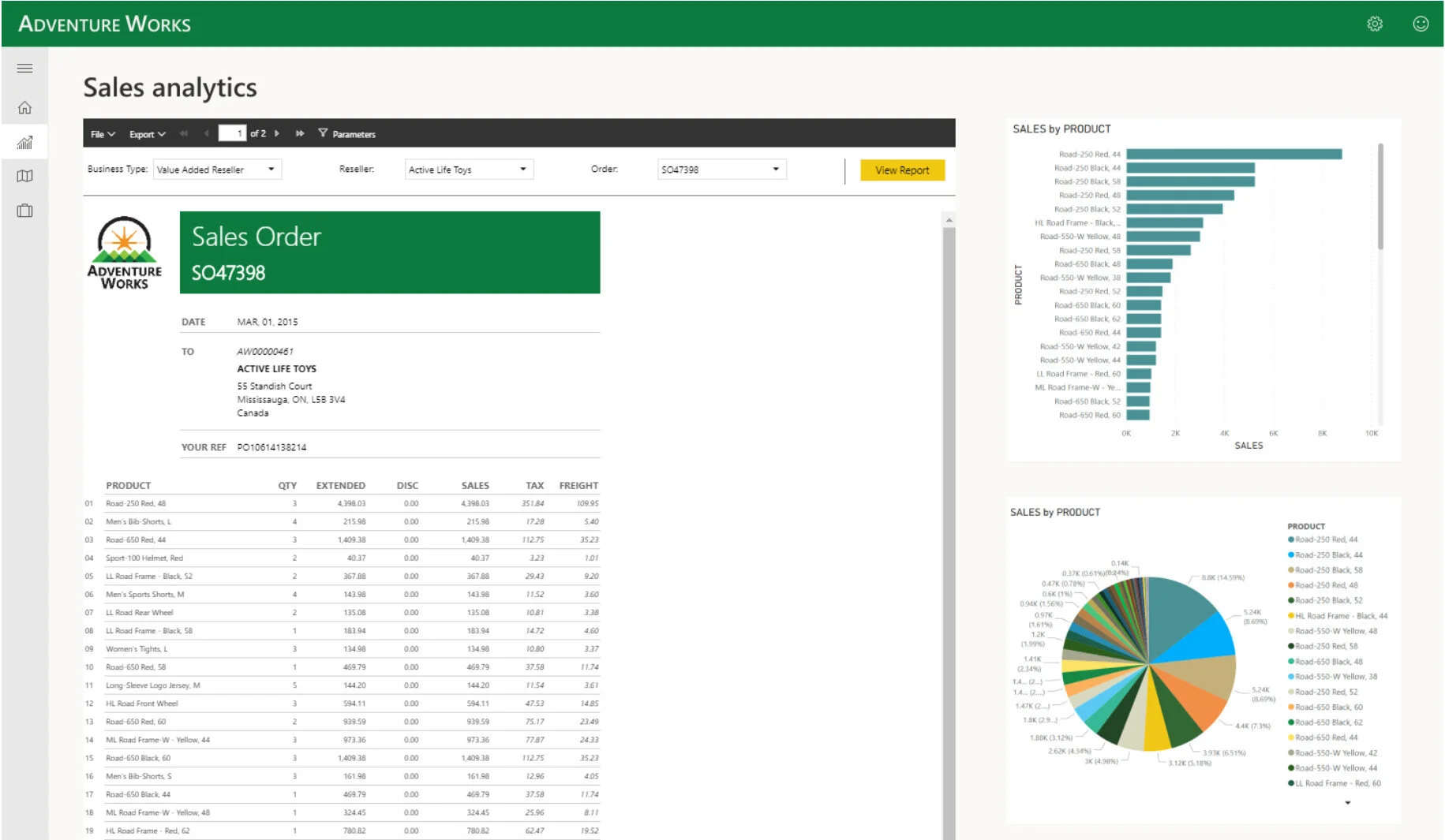Go to the Home sidebar icon

pos(24,107)
